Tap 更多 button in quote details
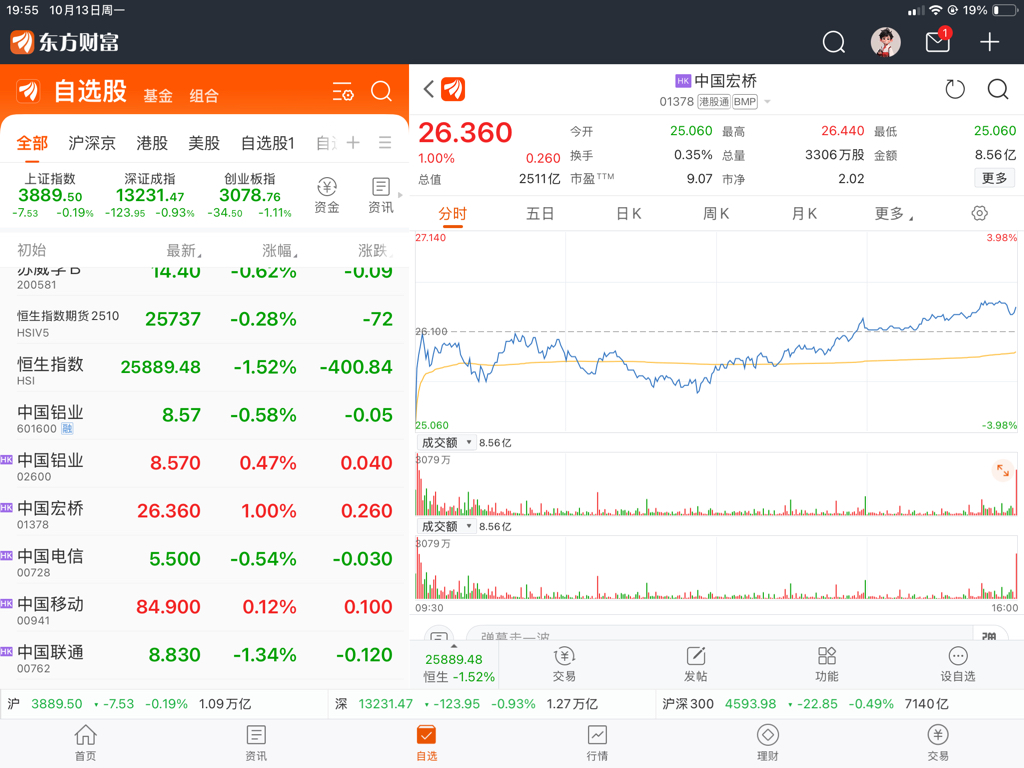The width and height of the screenshot is (1024, 768). point(995,178)
